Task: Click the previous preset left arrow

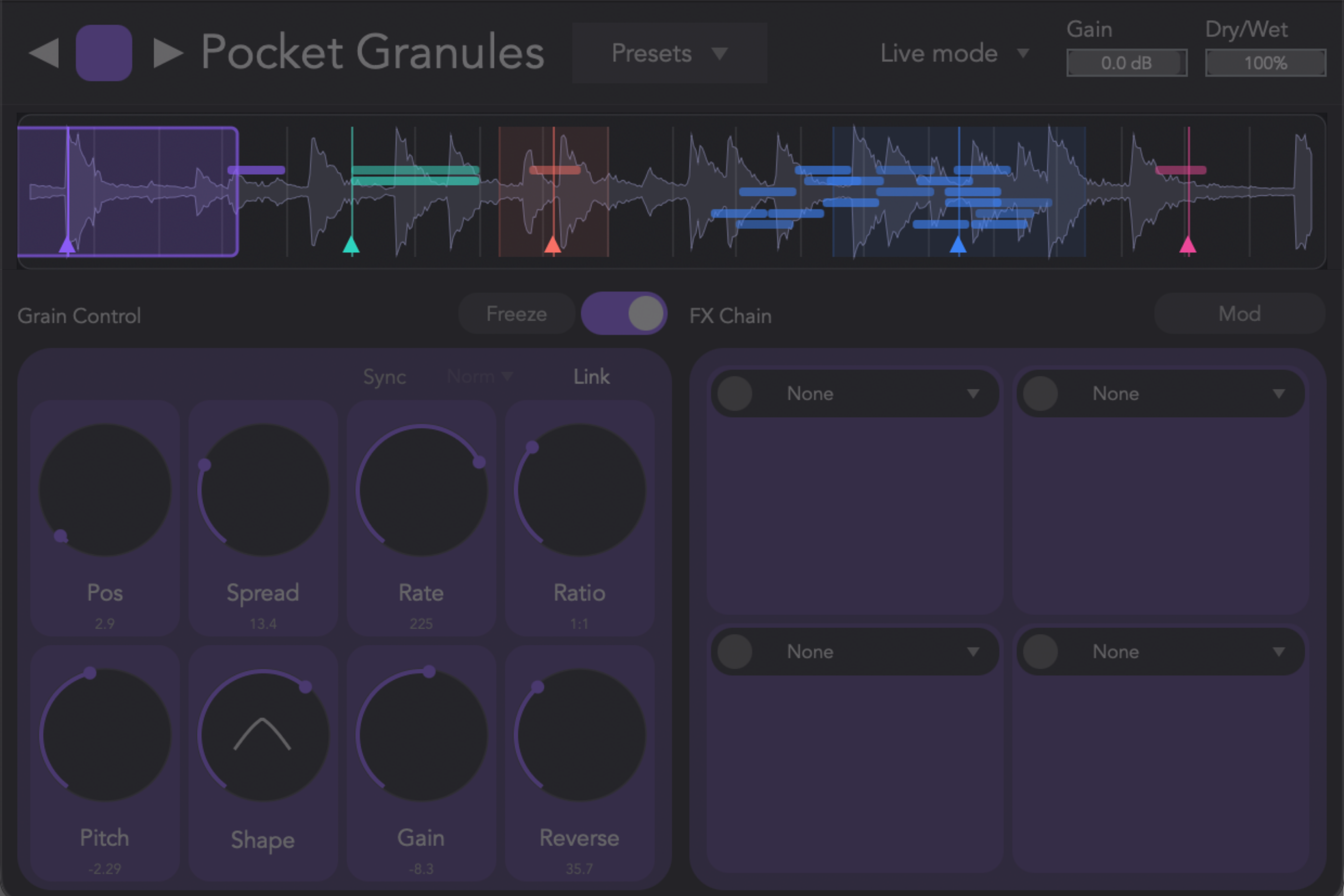Action: (44, 53)
